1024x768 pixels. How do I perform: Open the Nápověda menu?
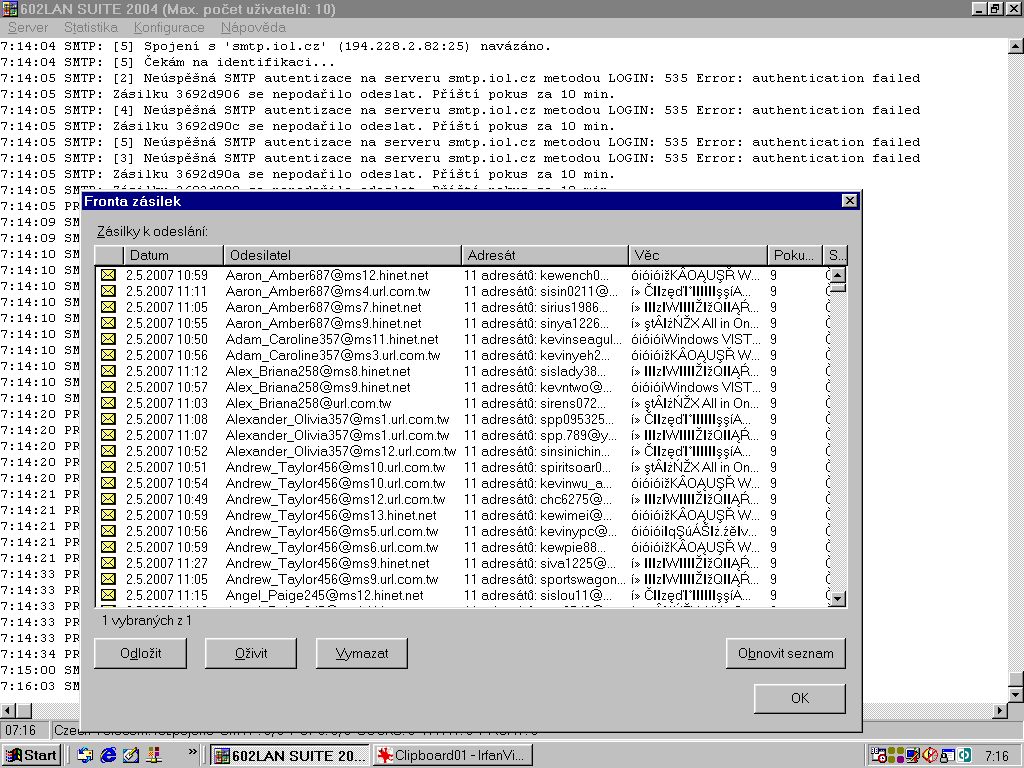253,27
